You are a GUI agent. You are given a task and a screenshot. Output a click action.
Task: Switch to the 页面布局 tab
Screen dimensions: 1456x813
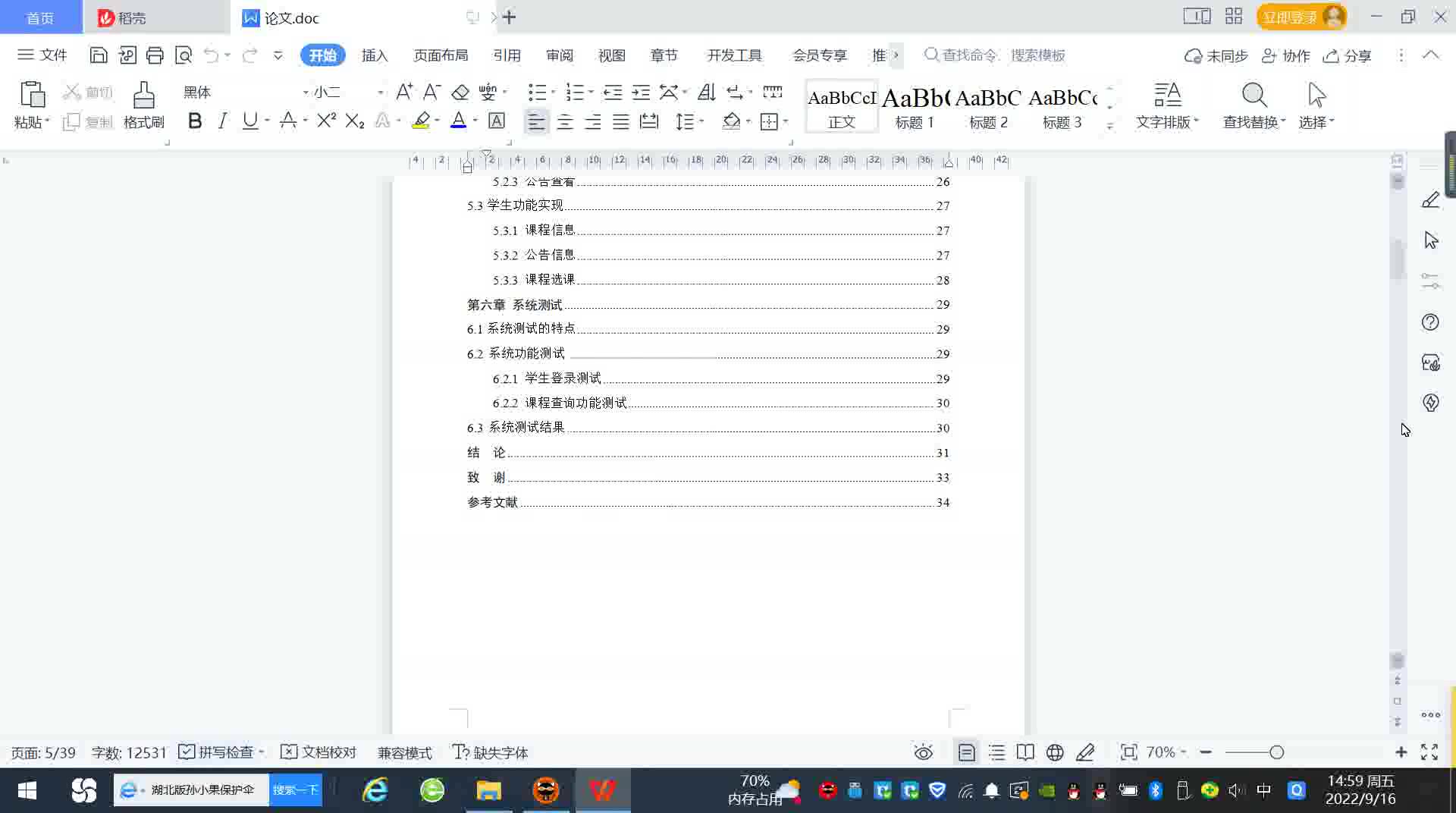pyautogui.click(x=441, y=55)
